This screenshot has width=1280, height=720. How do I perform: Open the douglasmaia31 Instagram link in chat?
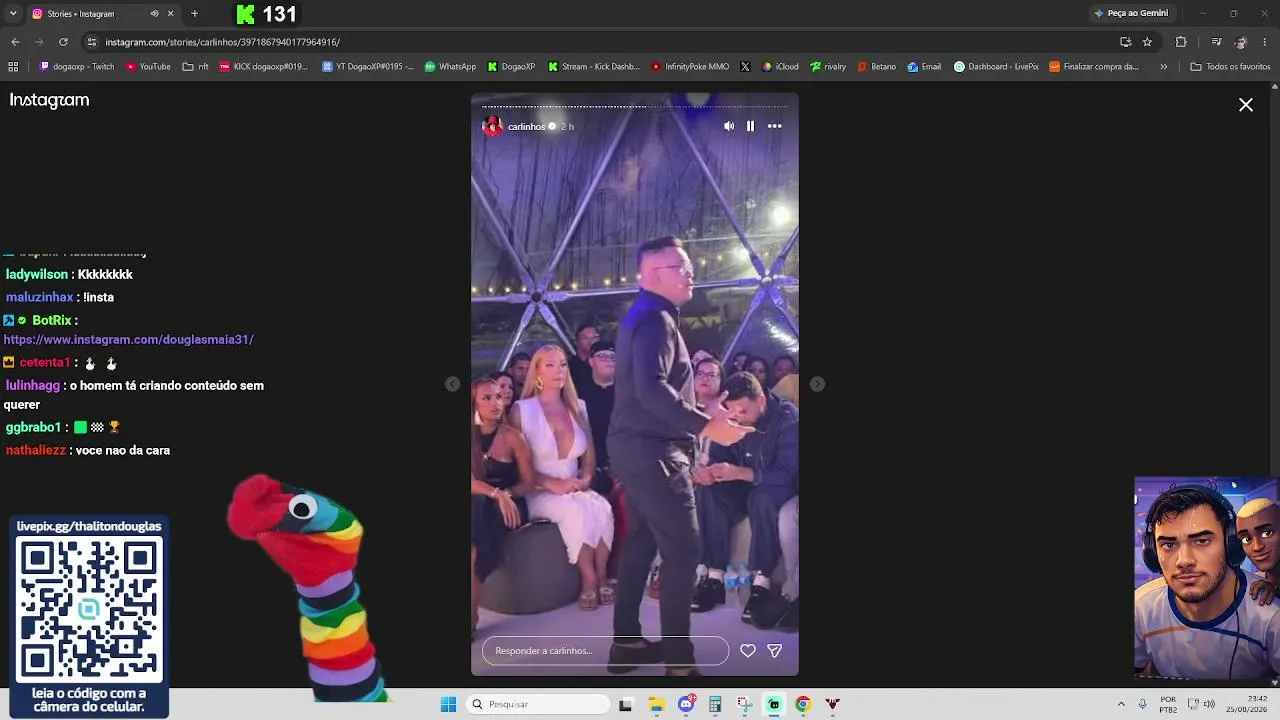128,340
